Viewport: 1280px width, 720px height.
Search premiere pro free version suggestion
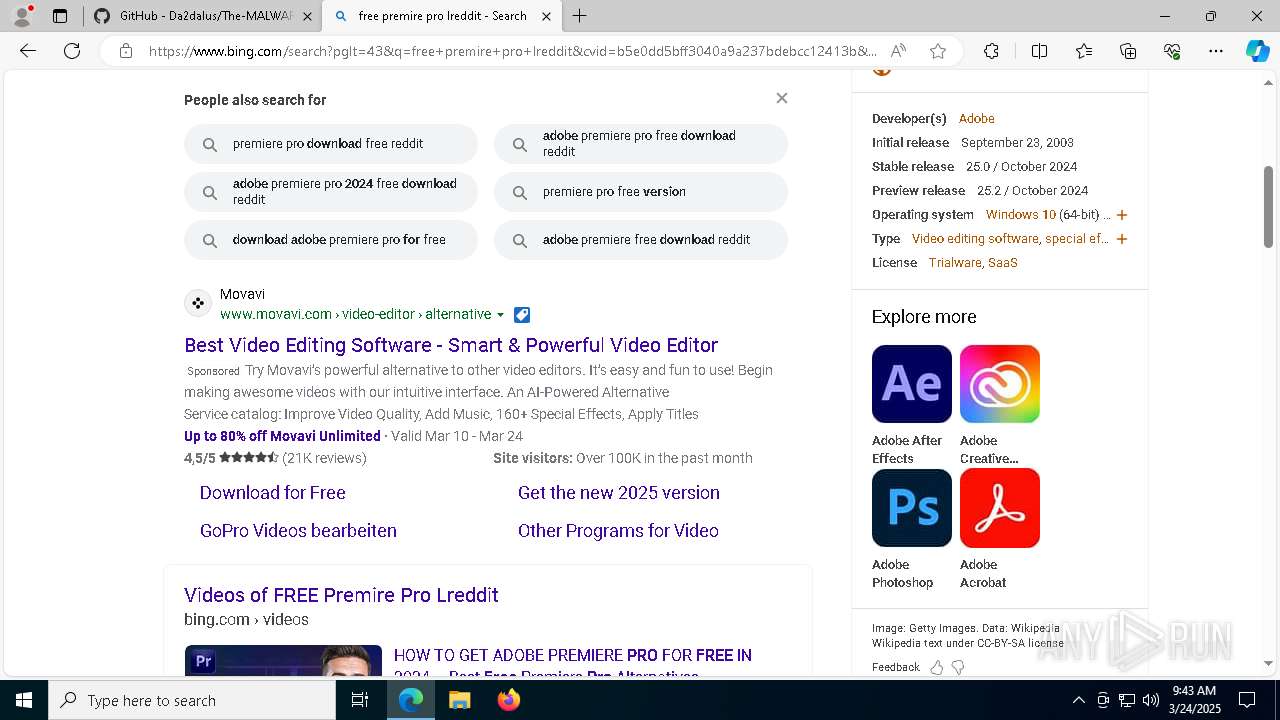pyautogui.click(x=641, y=192)
